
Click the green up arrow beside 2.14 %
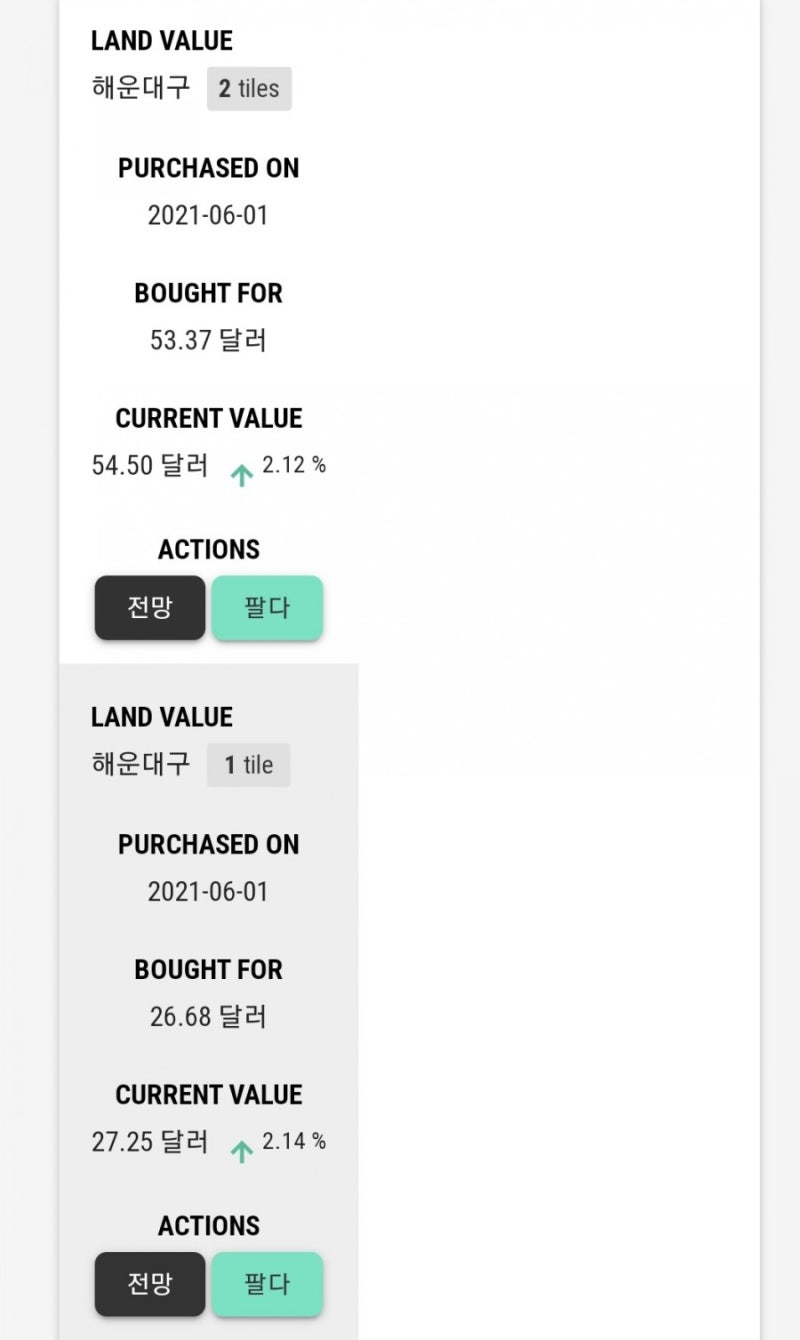tap(241, 1151)
